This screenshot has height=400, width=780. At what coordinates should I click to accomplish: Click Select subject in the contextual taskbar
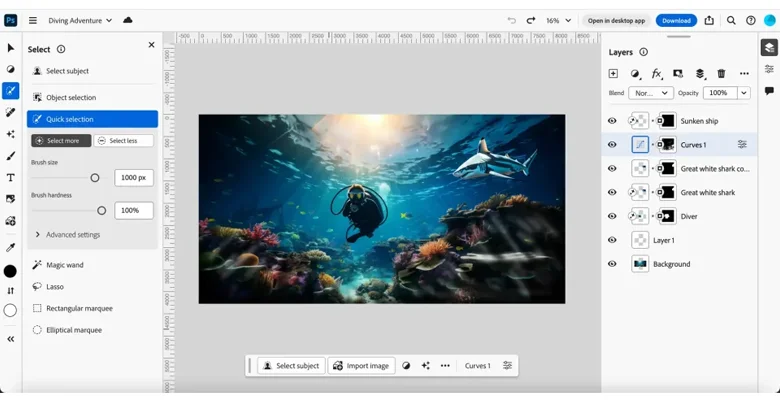coord(292,366)
